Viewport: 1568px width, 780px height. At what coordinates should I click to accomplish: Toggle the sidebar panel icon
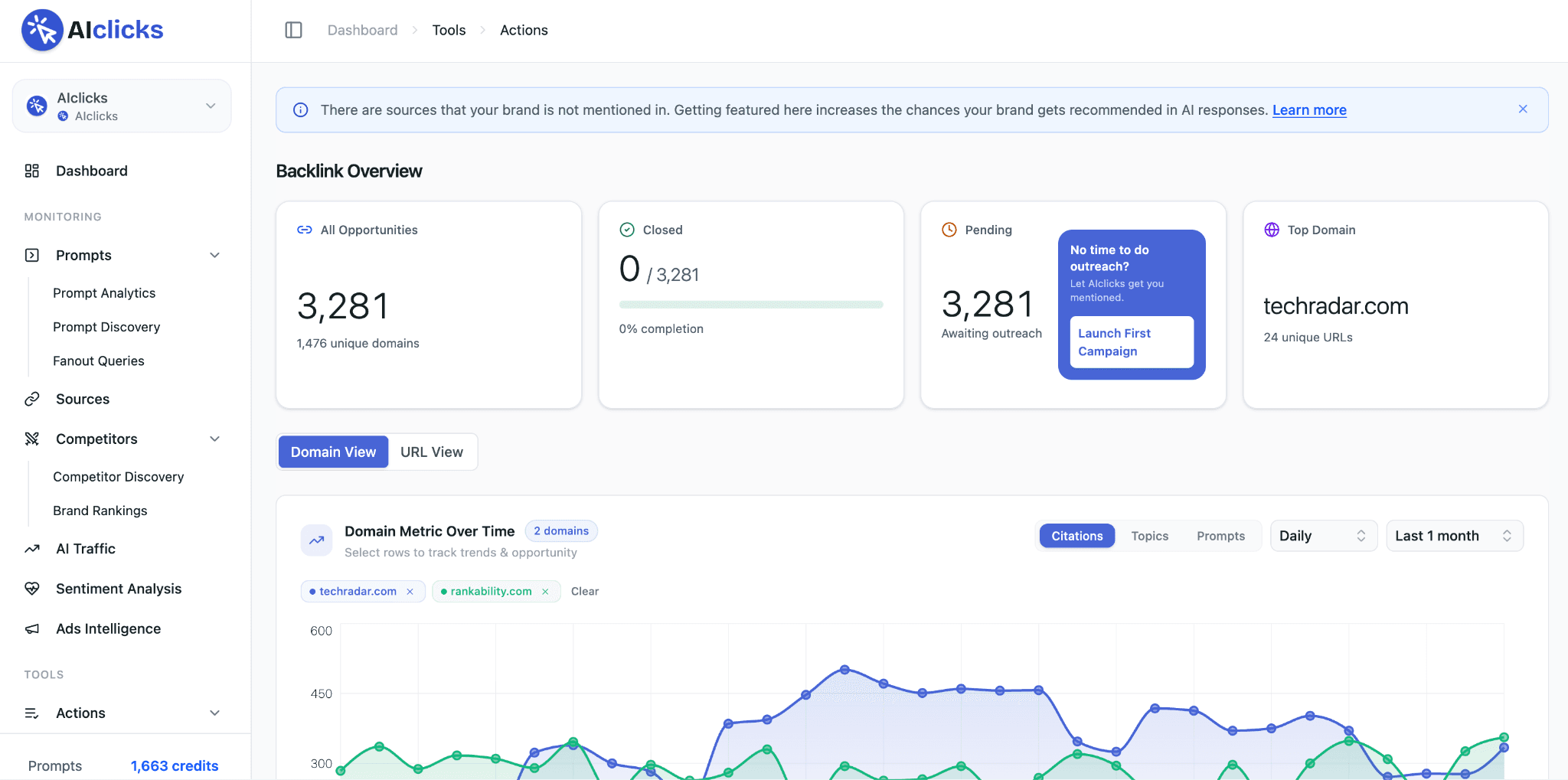(x=294, y=30)
